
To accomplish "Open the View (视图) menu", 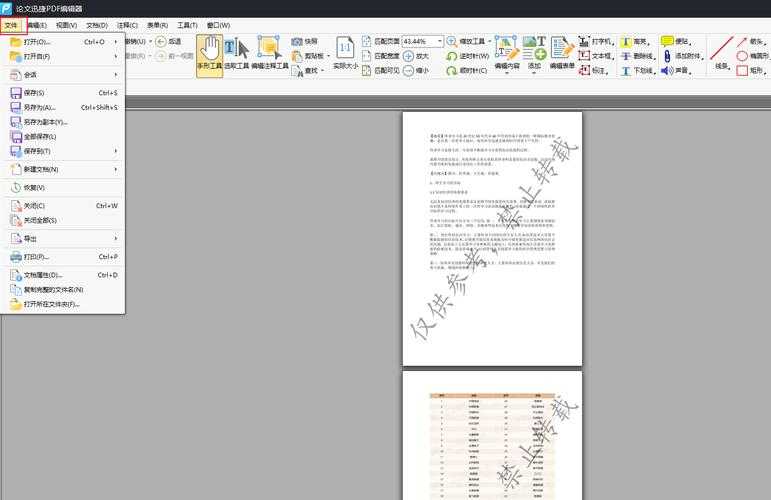I will click(x=66, y=25).
